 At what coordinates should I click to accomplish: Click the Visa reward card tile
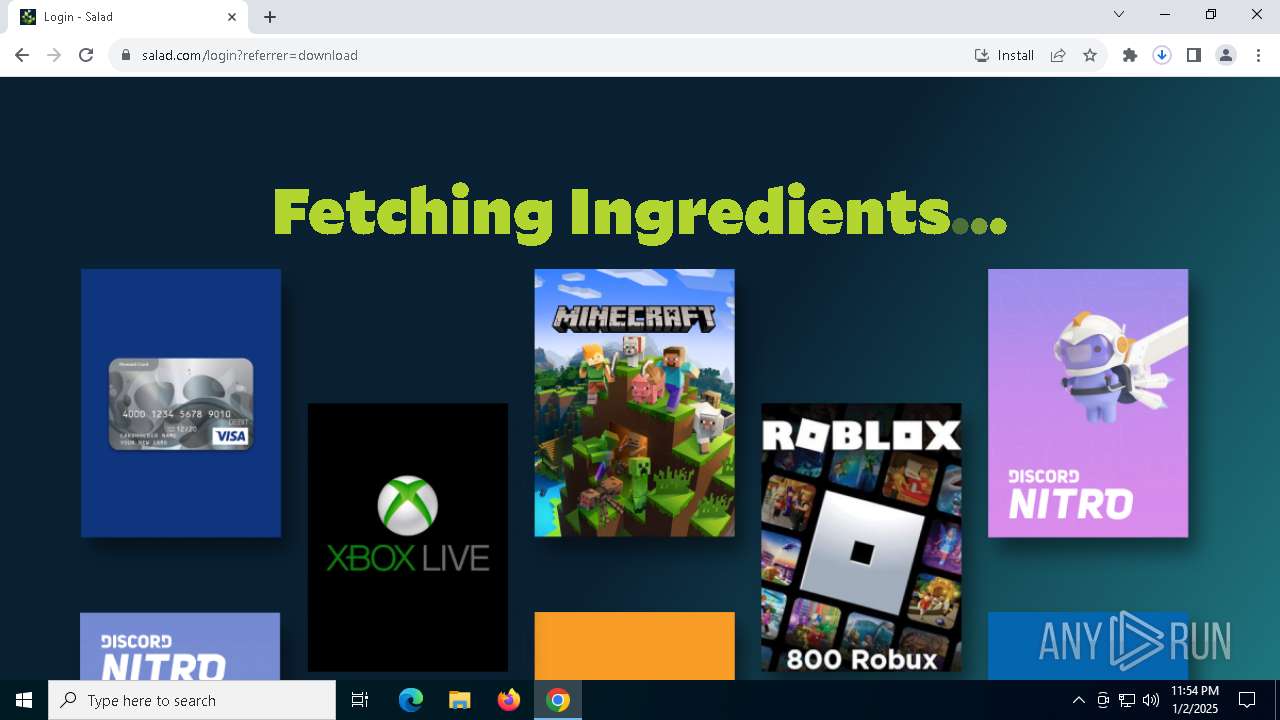181,403
